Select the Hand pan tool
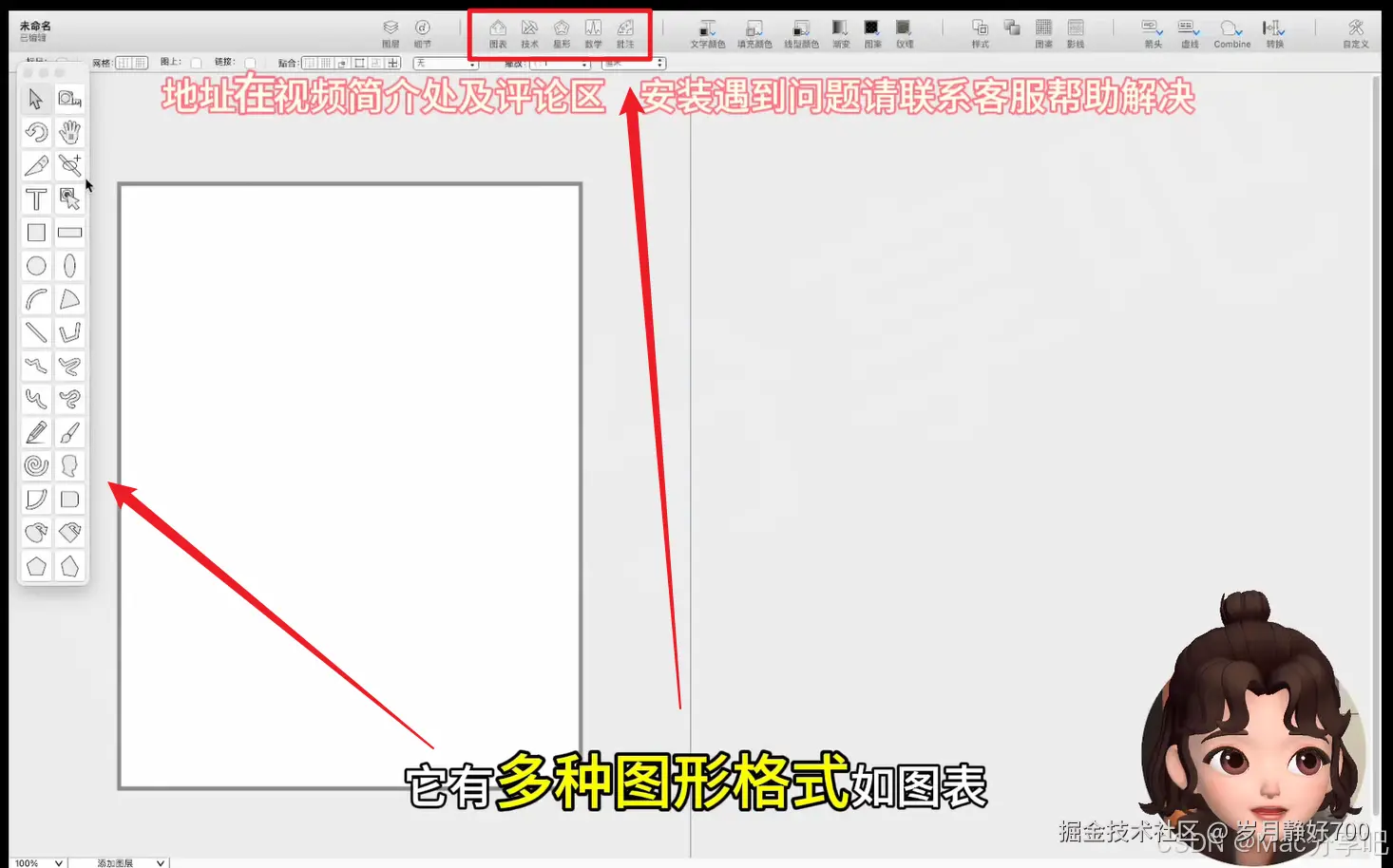Viewport: 1393px width, 868px height. [x=70, y=132]
